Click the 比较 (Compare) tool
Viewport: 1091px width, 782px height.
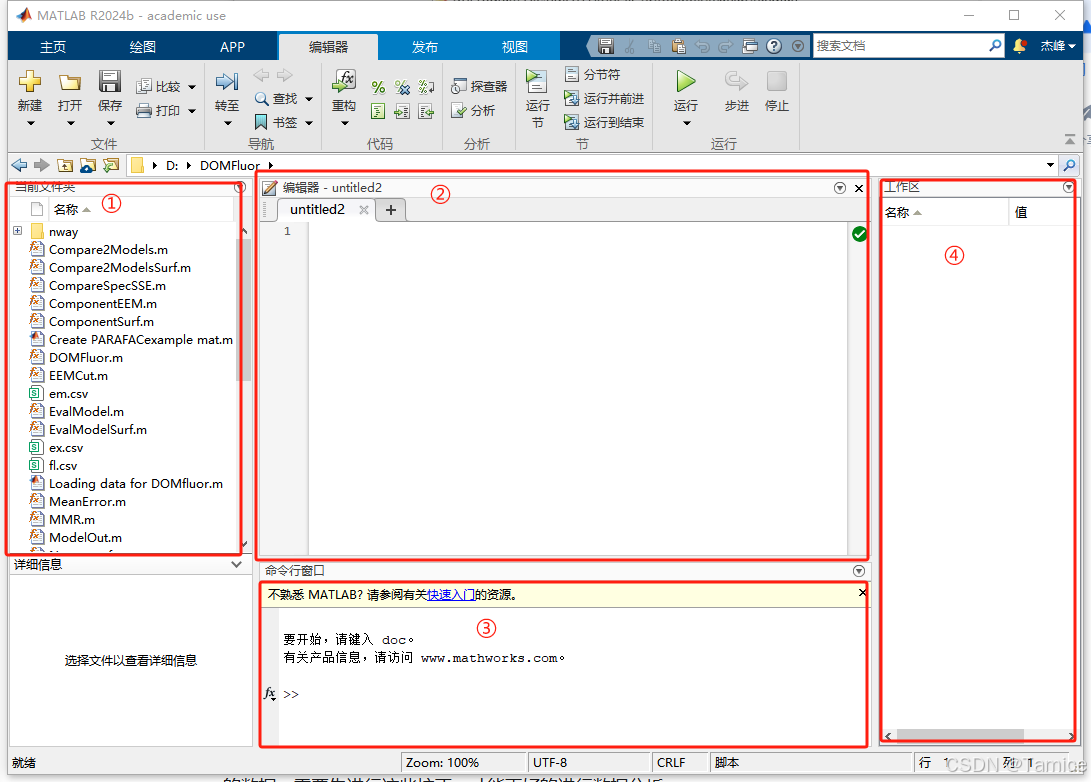[x=159, y=86]
